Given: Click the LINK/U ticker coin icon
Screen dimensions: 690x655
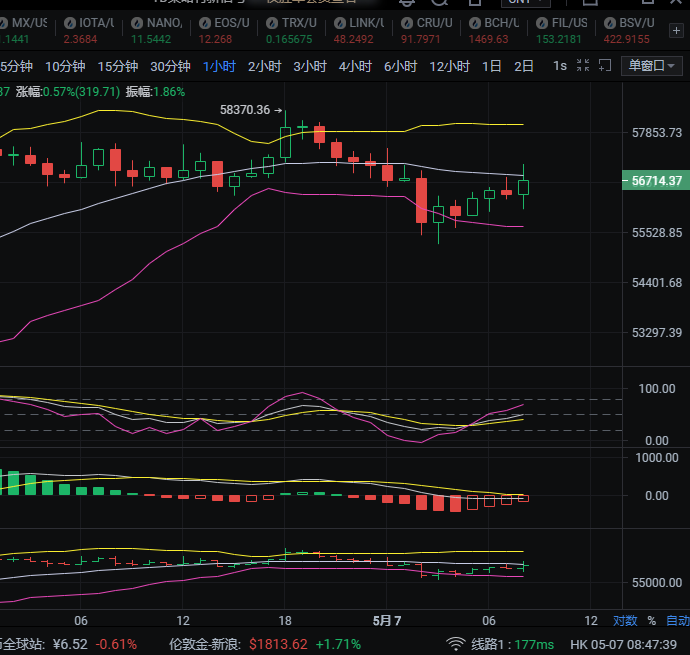Looking at the screenshot, I should point(339,22).
